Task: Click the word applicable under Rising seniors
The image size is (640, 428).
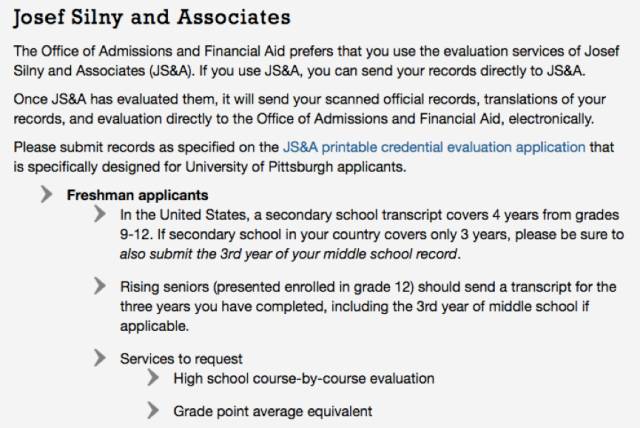Action: (x=154, y=326)
